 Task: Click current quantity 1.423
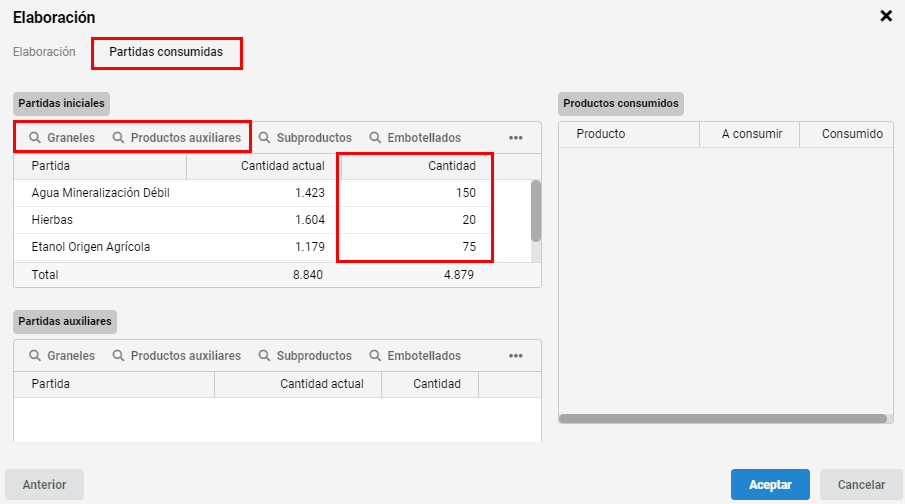click(310, 193)
